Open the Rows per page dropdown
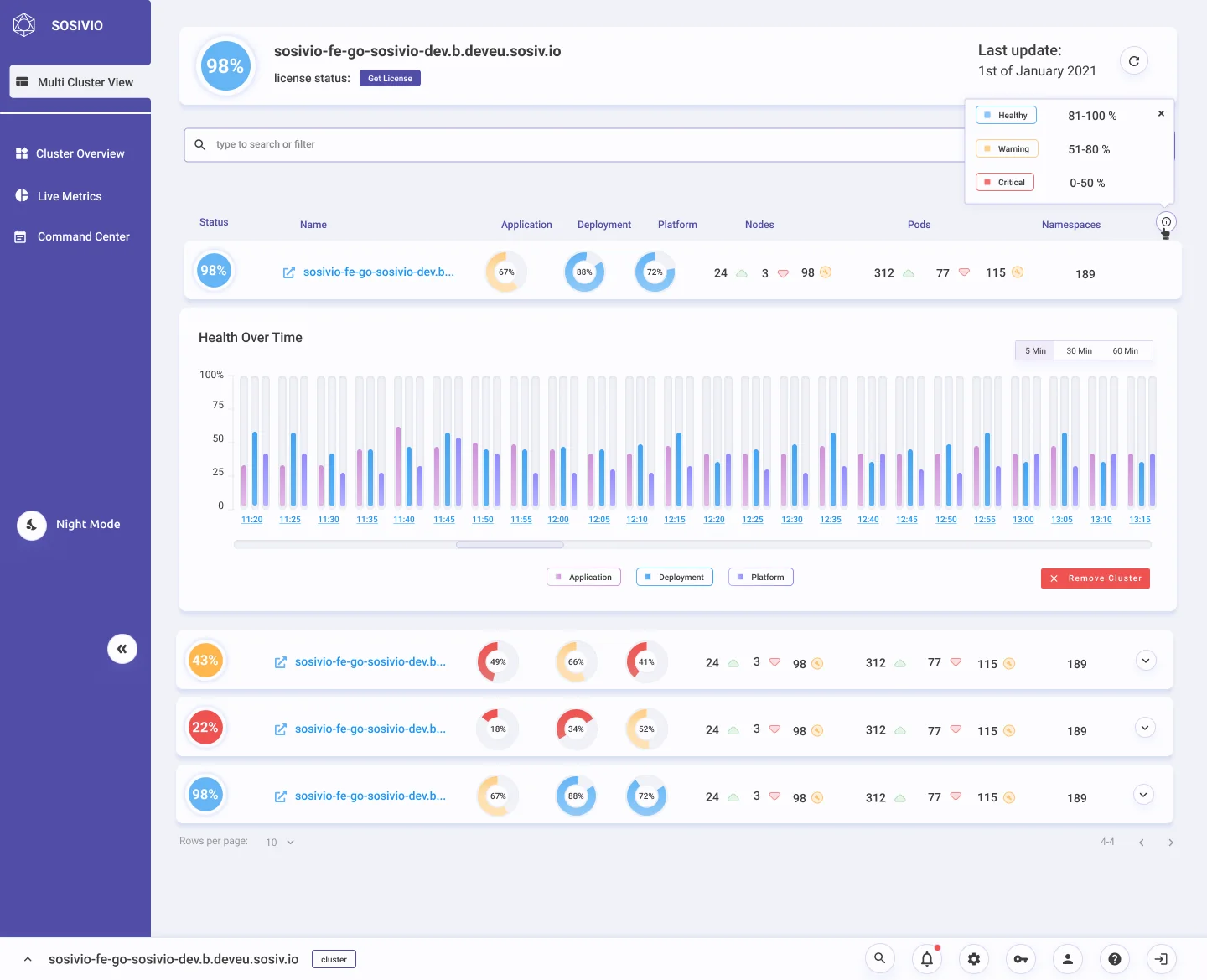 (280, 843)
